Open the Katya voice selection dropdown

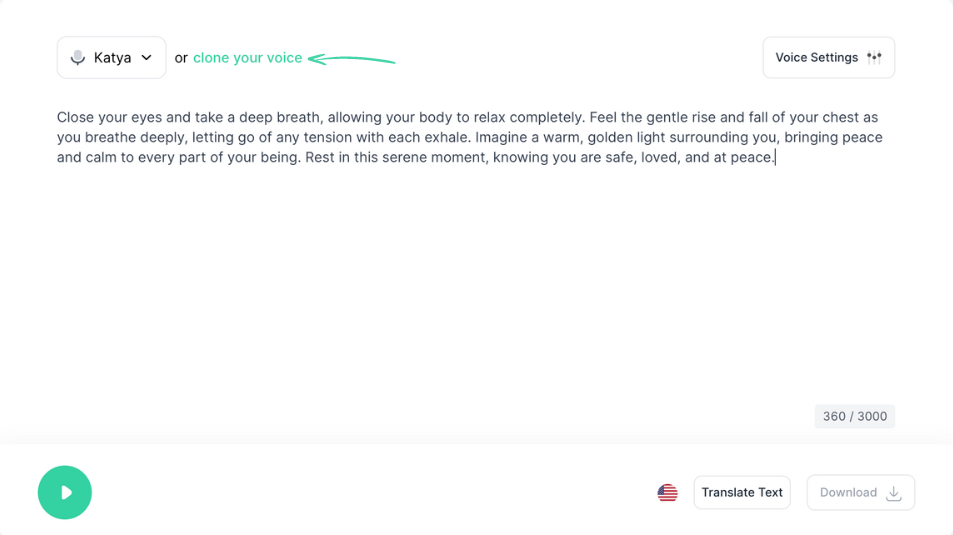click(x=111, y=58)
